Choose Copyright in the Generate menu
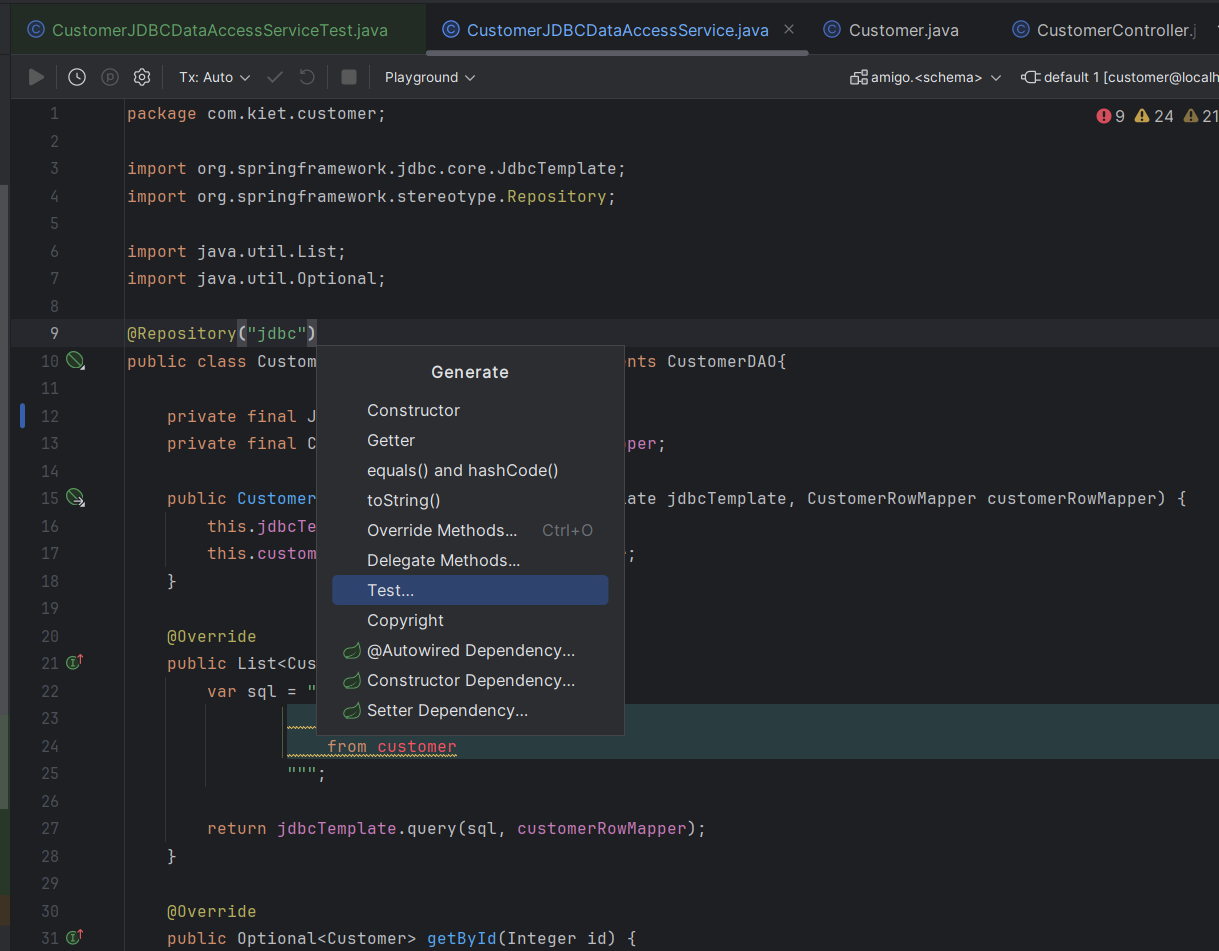 tap(470, 620)
